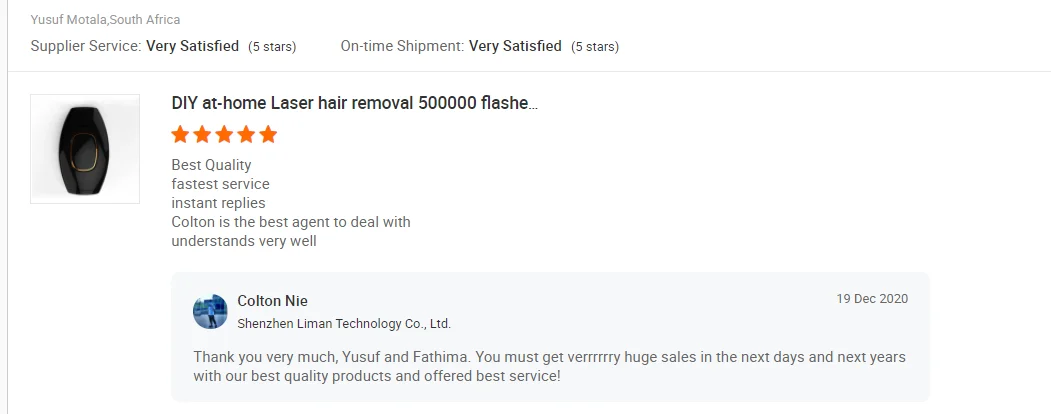The image size is (1051, 414).
Task: Click the fifth orange rating star
Action: [268, 134]
